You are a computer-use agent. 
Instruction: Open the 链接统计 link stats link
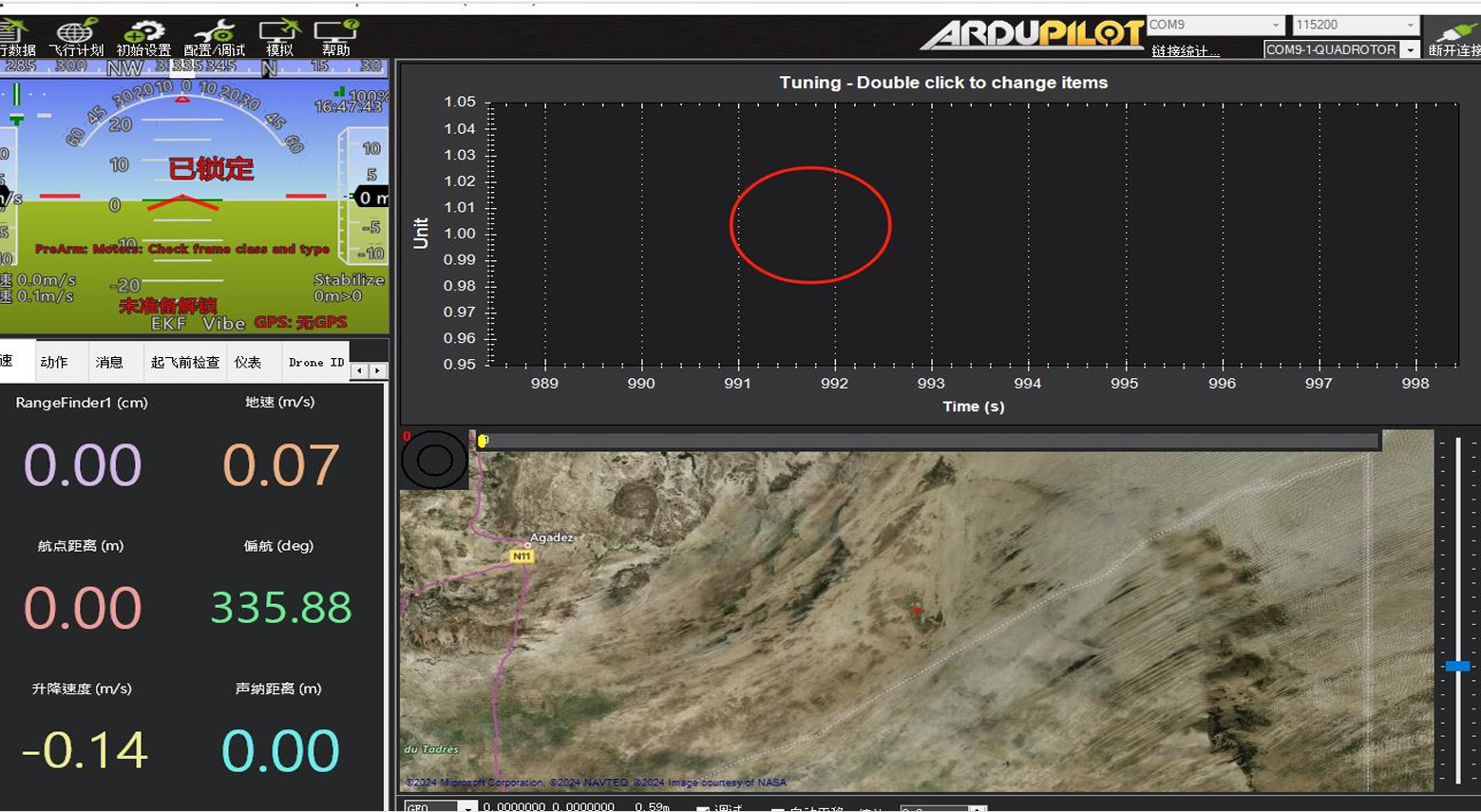[x=1185, y=51]
